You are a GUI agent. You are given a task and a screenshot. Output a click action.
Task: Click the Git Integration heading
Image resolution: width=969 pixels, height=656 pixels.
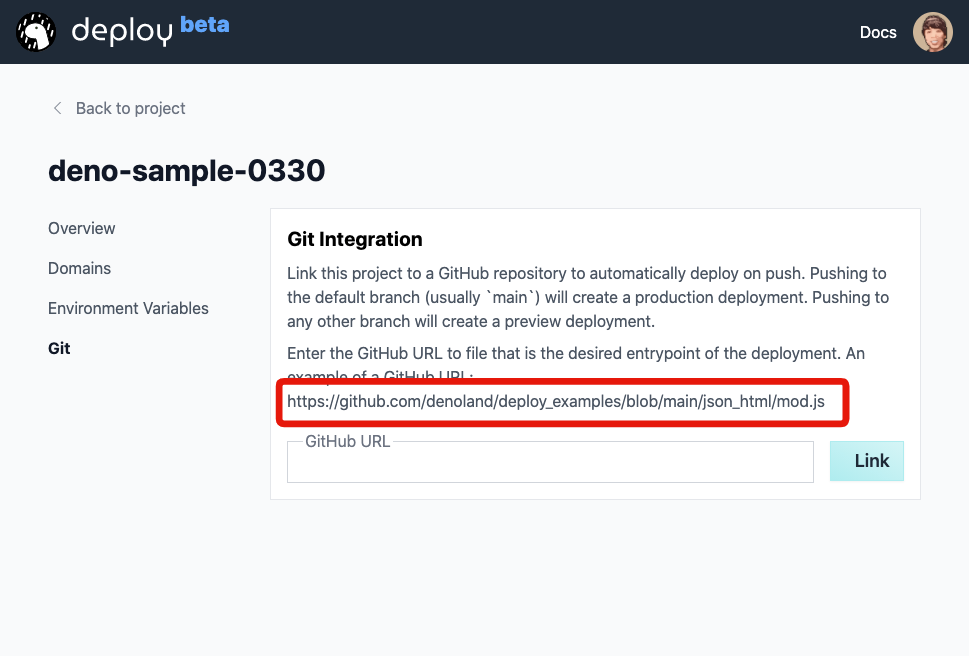(x=355, y=239)
